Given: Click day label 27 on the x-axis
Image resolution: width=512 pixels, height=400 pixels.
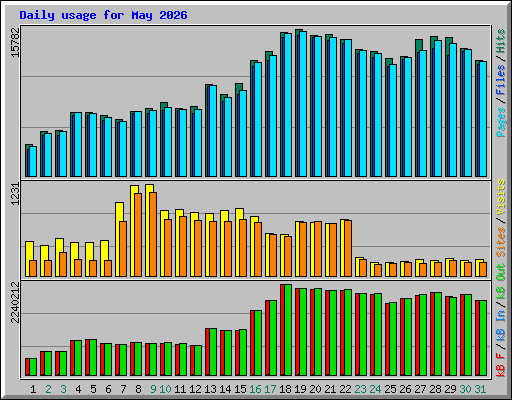Looking at the screenshot, I should (420, 389).
